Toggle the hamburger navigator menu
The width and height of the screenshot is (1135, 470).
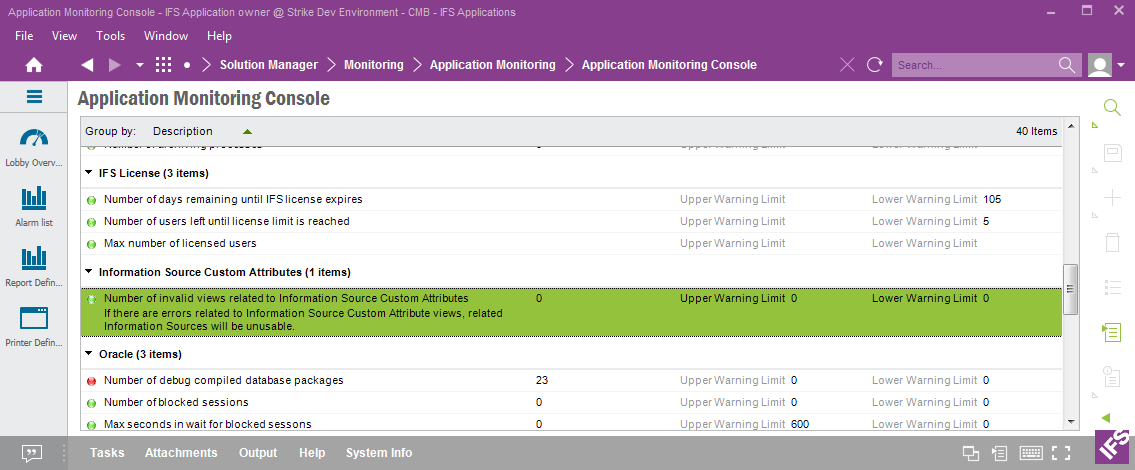34,96
